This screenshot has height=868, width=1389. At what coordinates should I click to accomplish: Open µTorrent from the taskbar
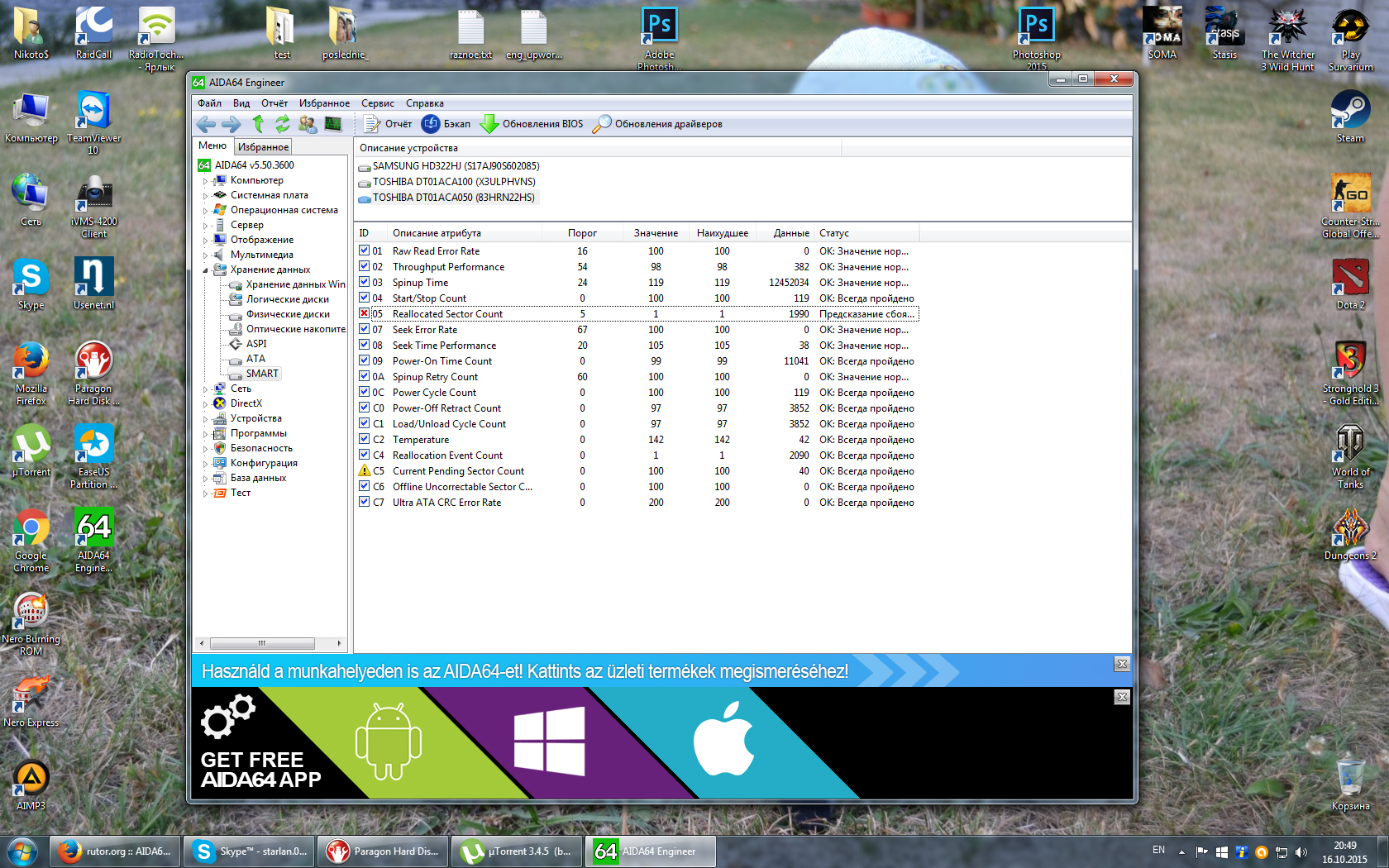point(518,851)
